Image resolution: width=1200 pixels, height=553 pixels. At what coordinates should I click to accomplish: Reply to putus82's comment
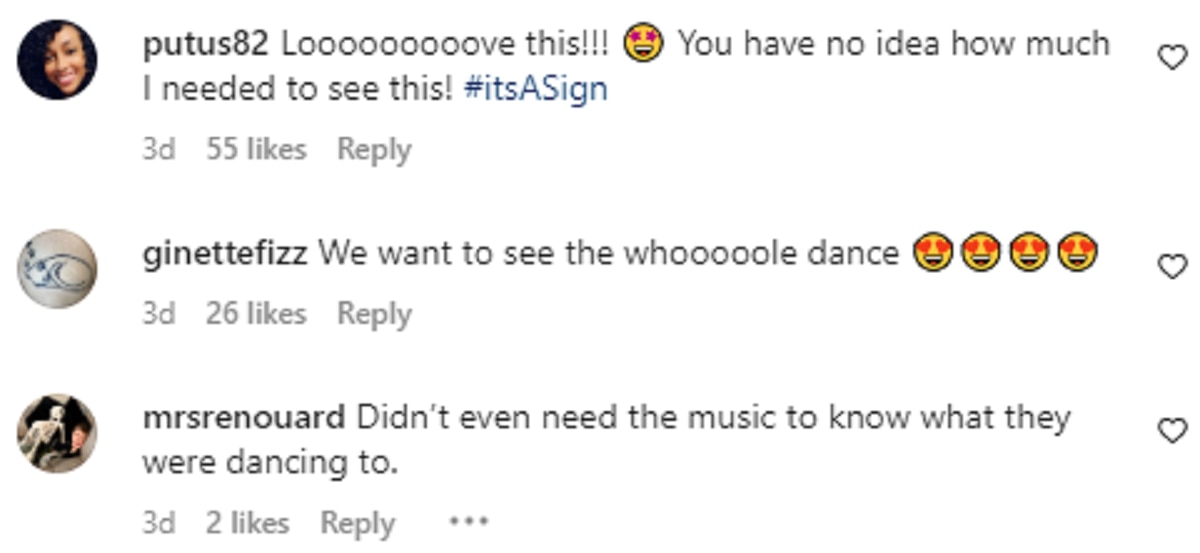[374, 150]
